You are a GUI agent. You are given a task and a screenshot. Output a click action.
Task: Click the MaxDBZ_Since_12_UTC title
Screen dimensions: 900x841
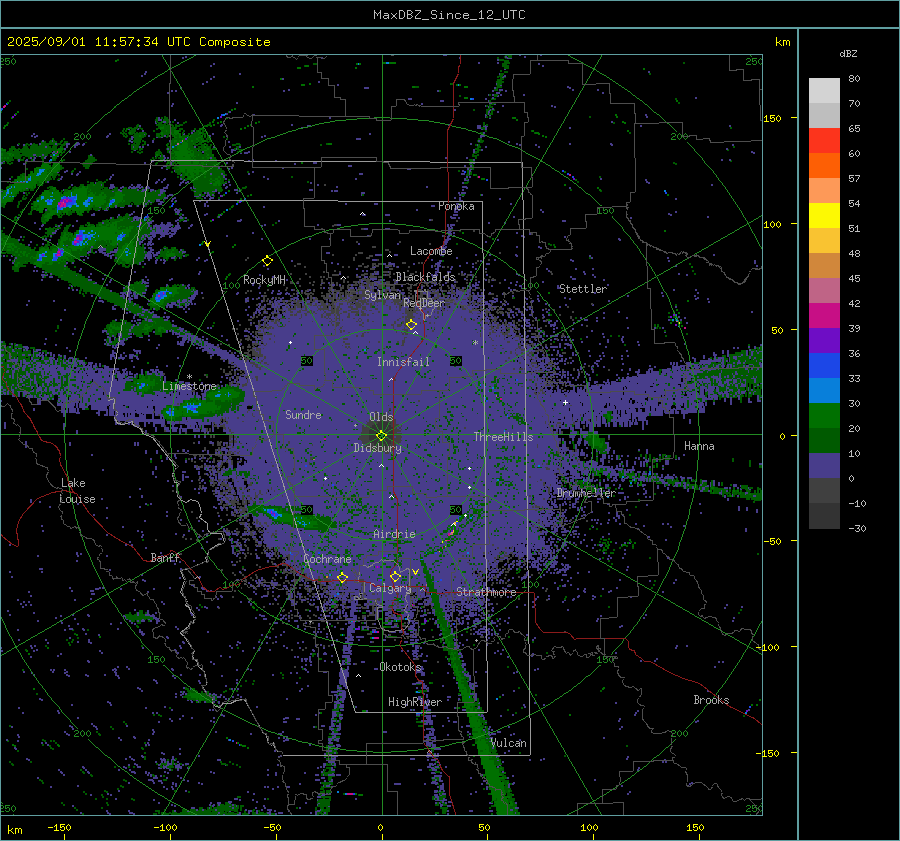click(x=449, y=15)
